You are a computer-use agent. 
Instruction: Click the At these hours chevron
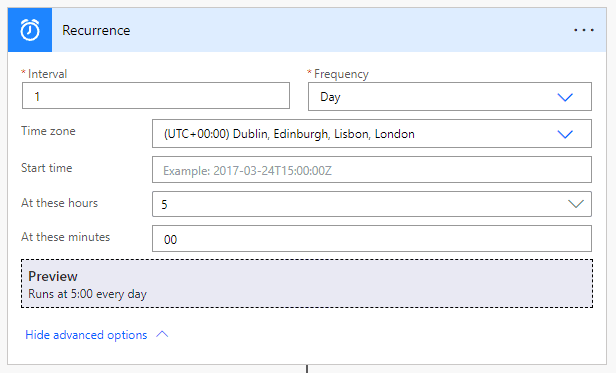[576, 204]
